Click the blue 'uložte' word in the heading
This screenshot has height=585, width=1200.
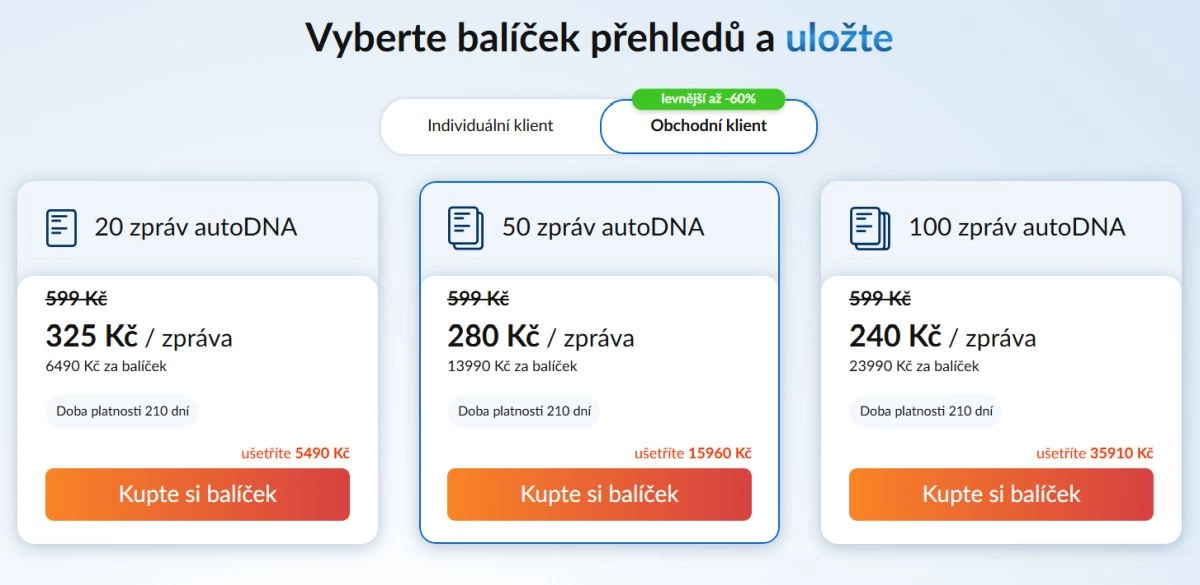coord(838,38)
